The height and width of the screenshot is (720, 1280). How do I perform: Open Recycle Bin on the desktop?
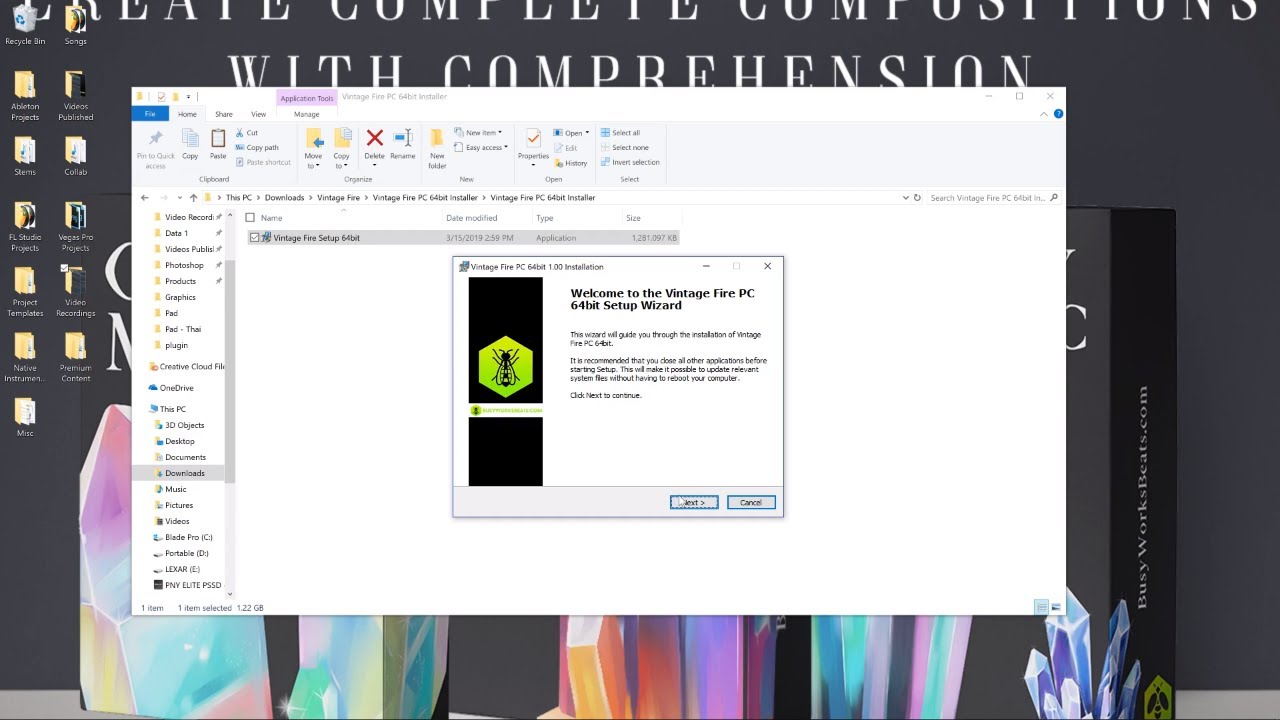coord(25,24)
